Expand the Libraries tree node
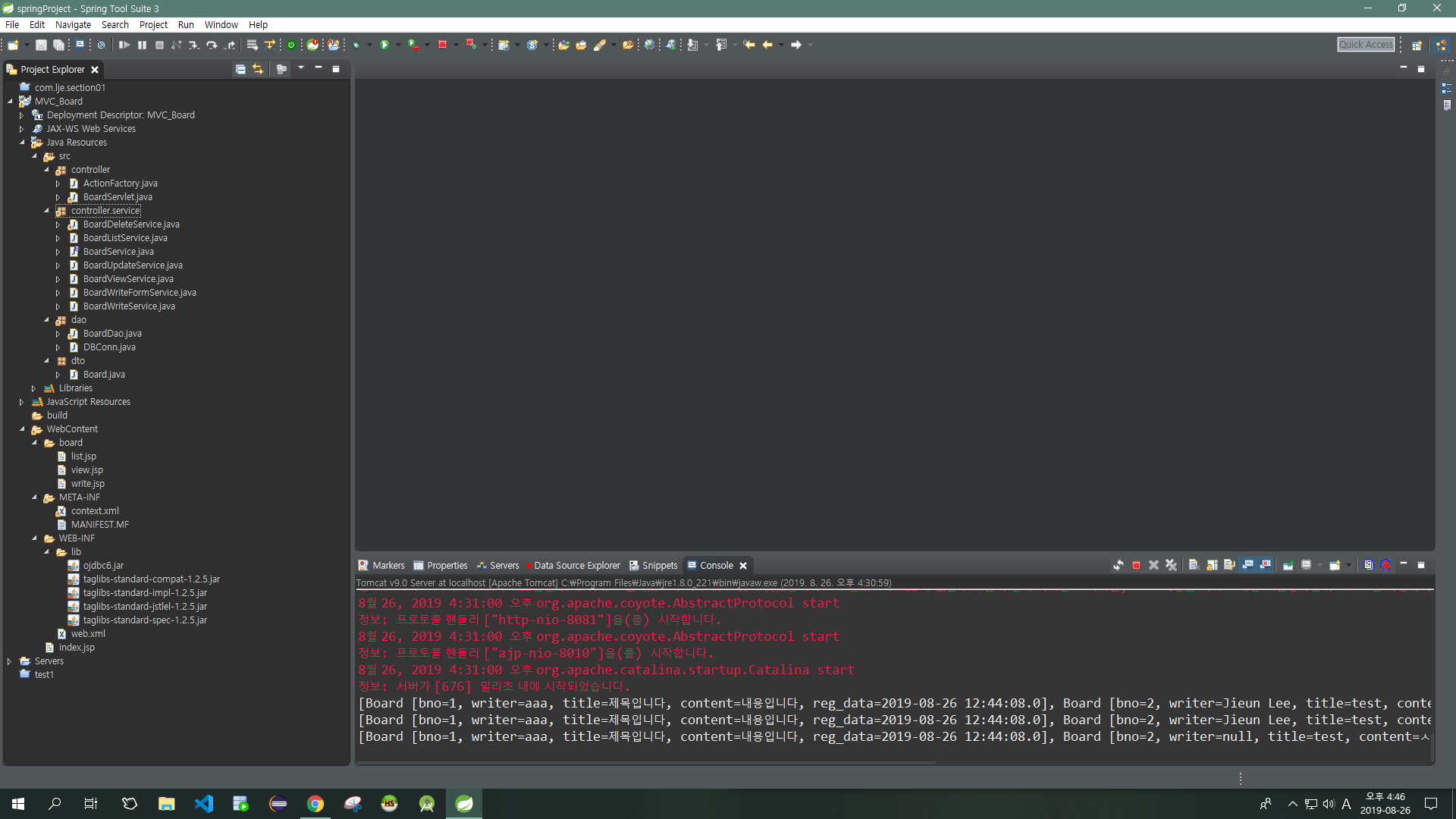The height and width of the screenshot is (819, 1456). click(33, 388)
